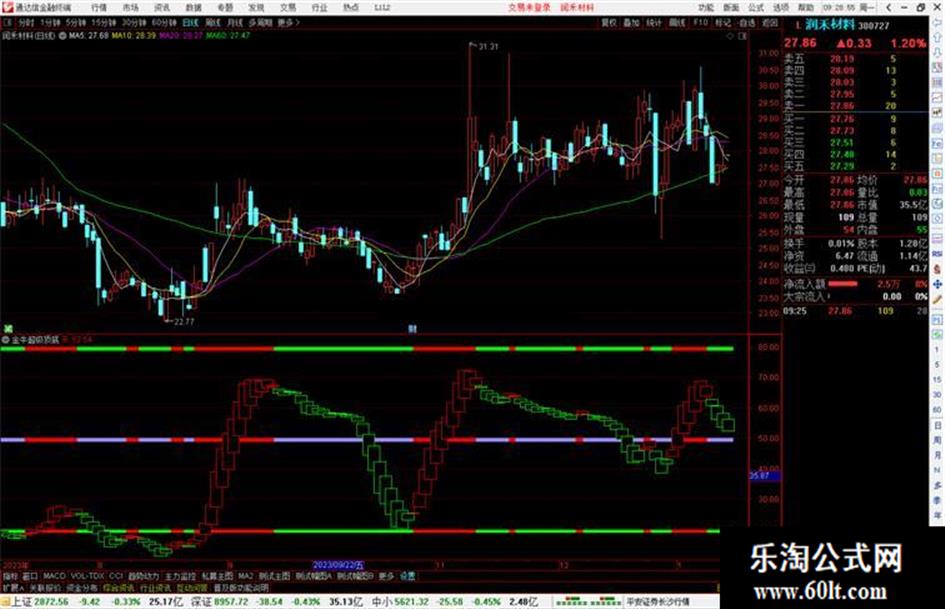Click the 画线 drawing button

pyautogui.click(x=677, y=22)
